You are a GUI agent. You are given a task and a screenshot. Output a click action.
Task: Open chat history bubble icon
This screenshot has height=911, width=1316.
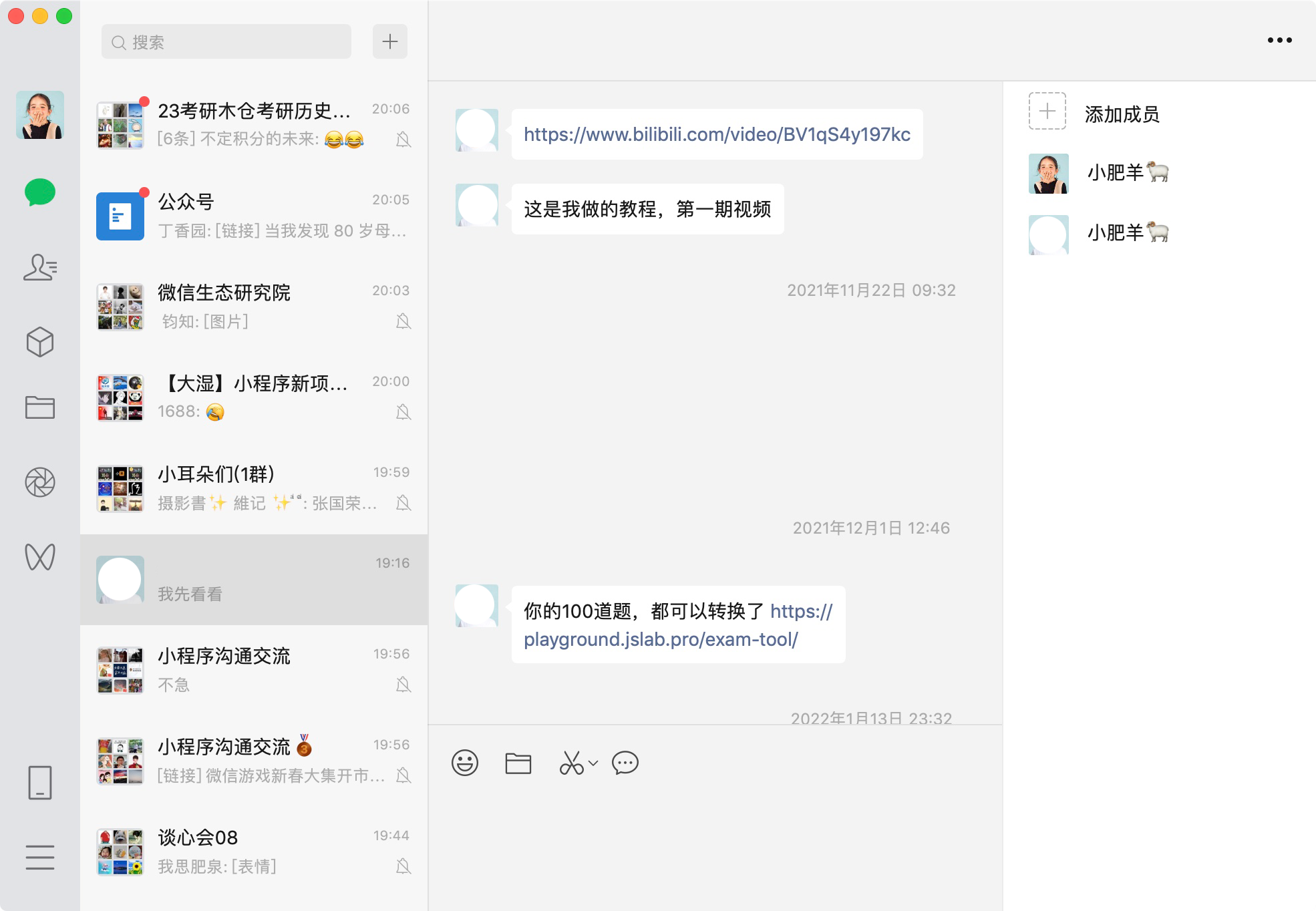(x=625, y=763)
